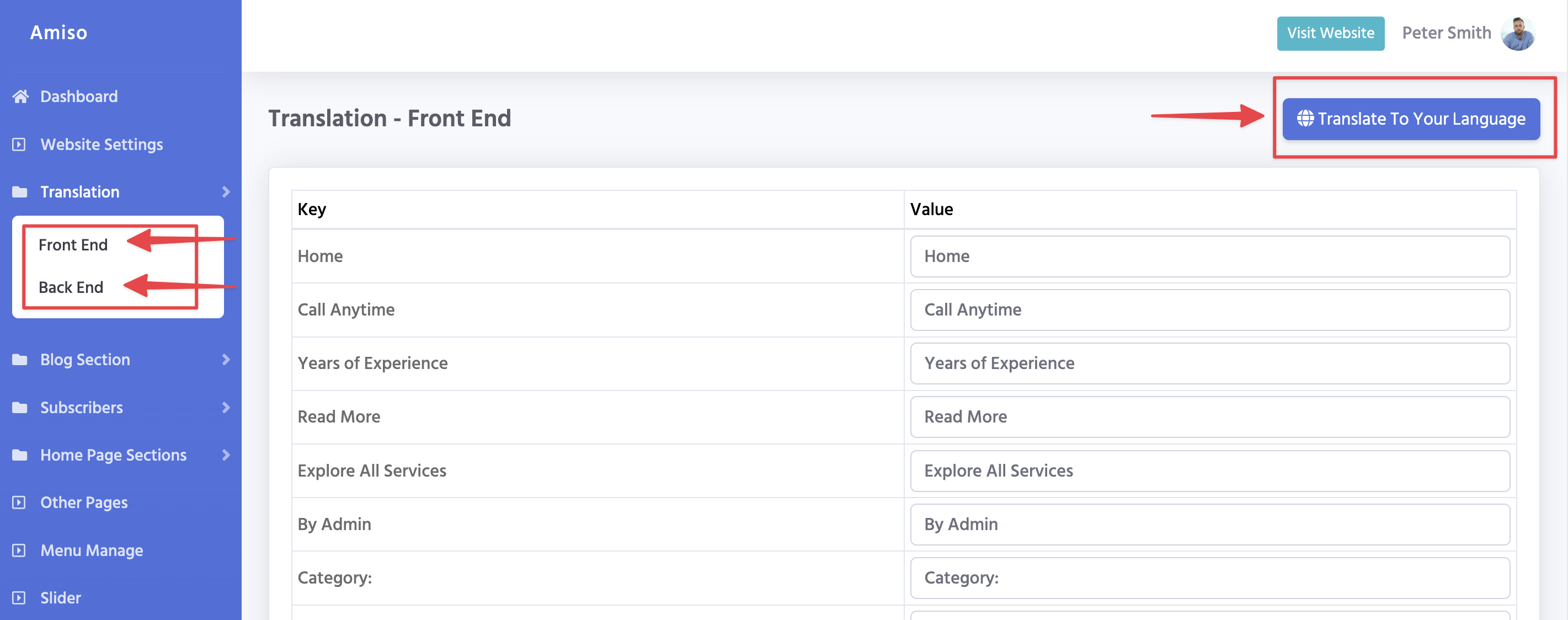Image resolution: width=1568 pixels, height=620 pixels.
Task: Expand the Subscribers chevron
Action: 226,407
